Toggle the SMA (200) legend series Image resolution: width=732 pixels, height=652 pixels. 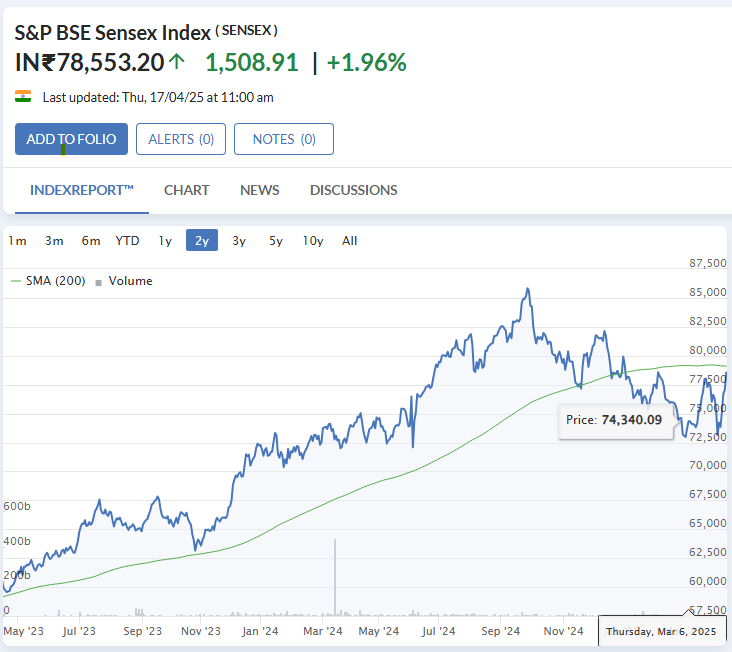pyautogui.click(x=49, y=281)
